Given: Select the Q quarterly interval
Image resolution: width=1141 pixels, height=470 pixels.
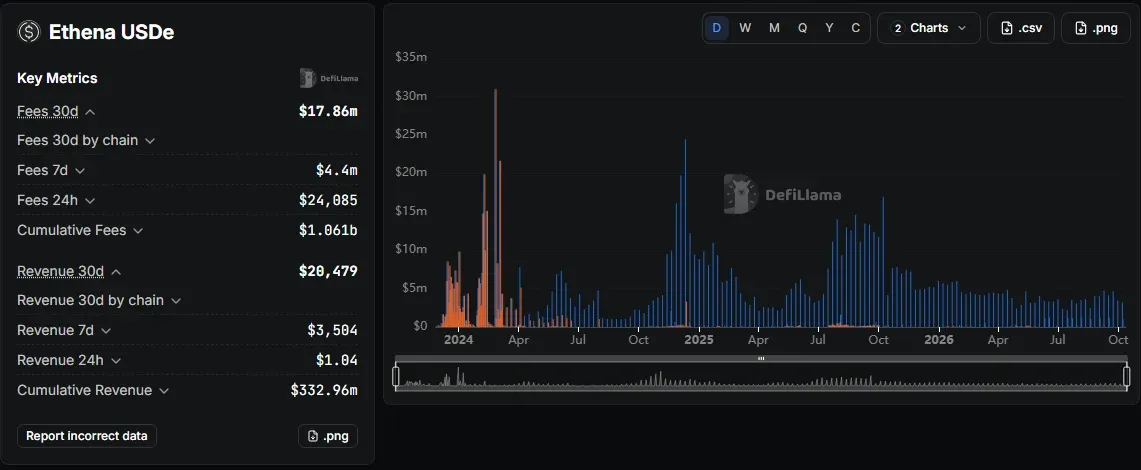Looking at the screenshot, I should tap(802, 28).
